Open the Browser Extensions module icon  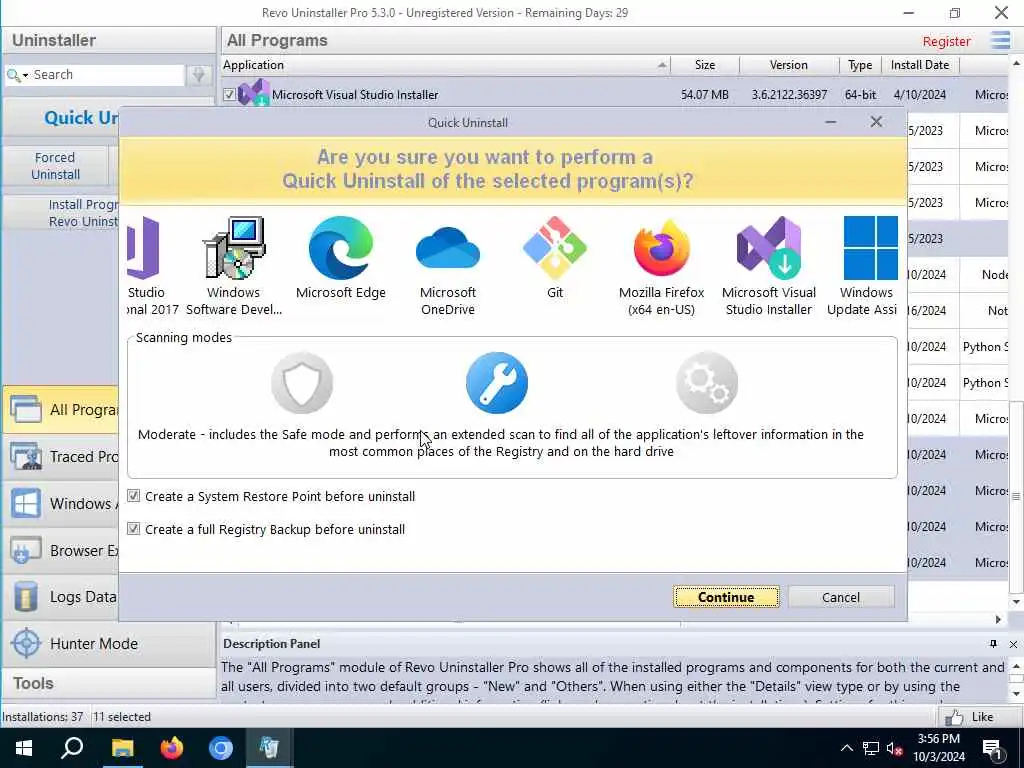tap(25, 551)
